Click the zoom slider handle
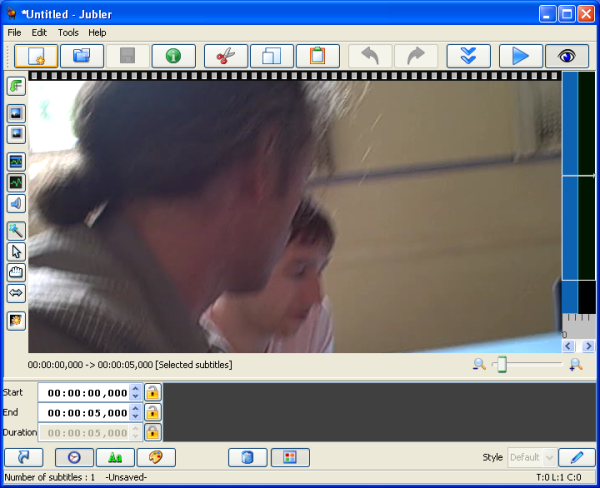The height and width of the screenshot is (488, 600). pos(502,365)
